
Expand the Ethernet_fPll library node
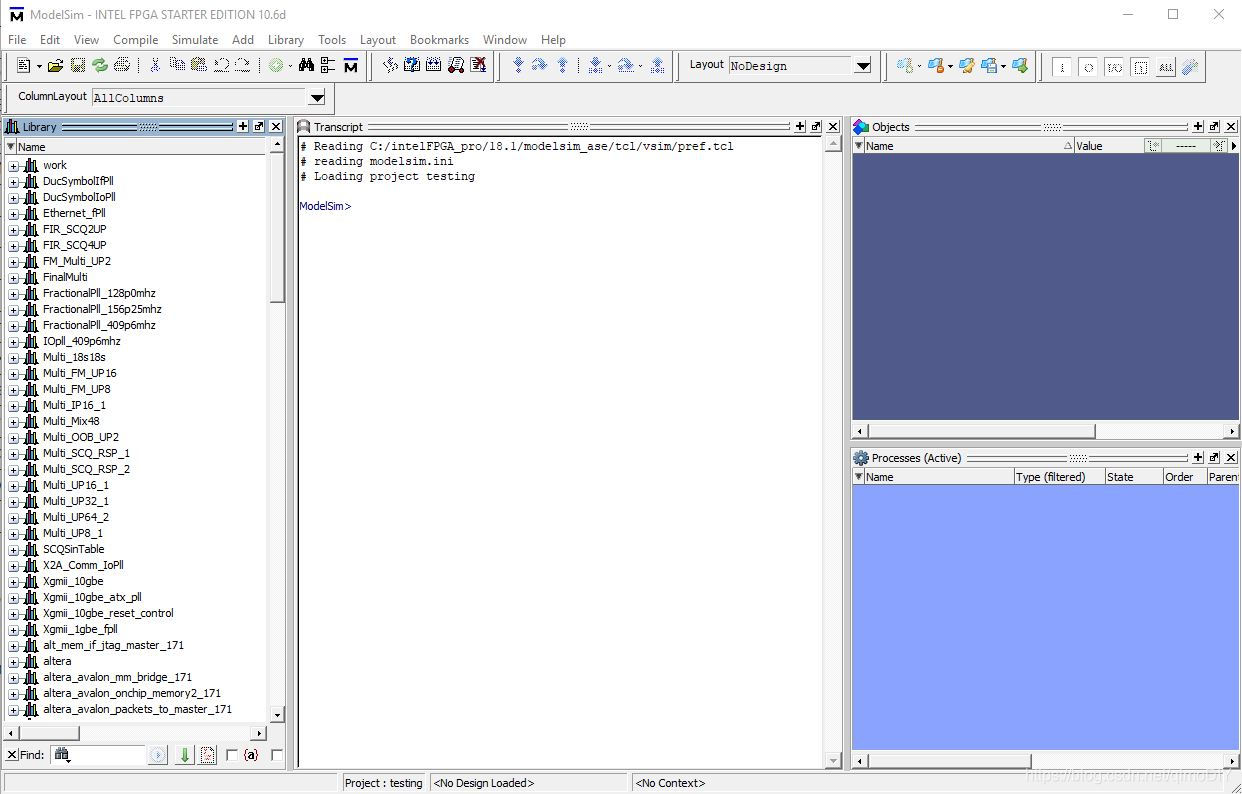pyautogui.click(x=14, y=214)
